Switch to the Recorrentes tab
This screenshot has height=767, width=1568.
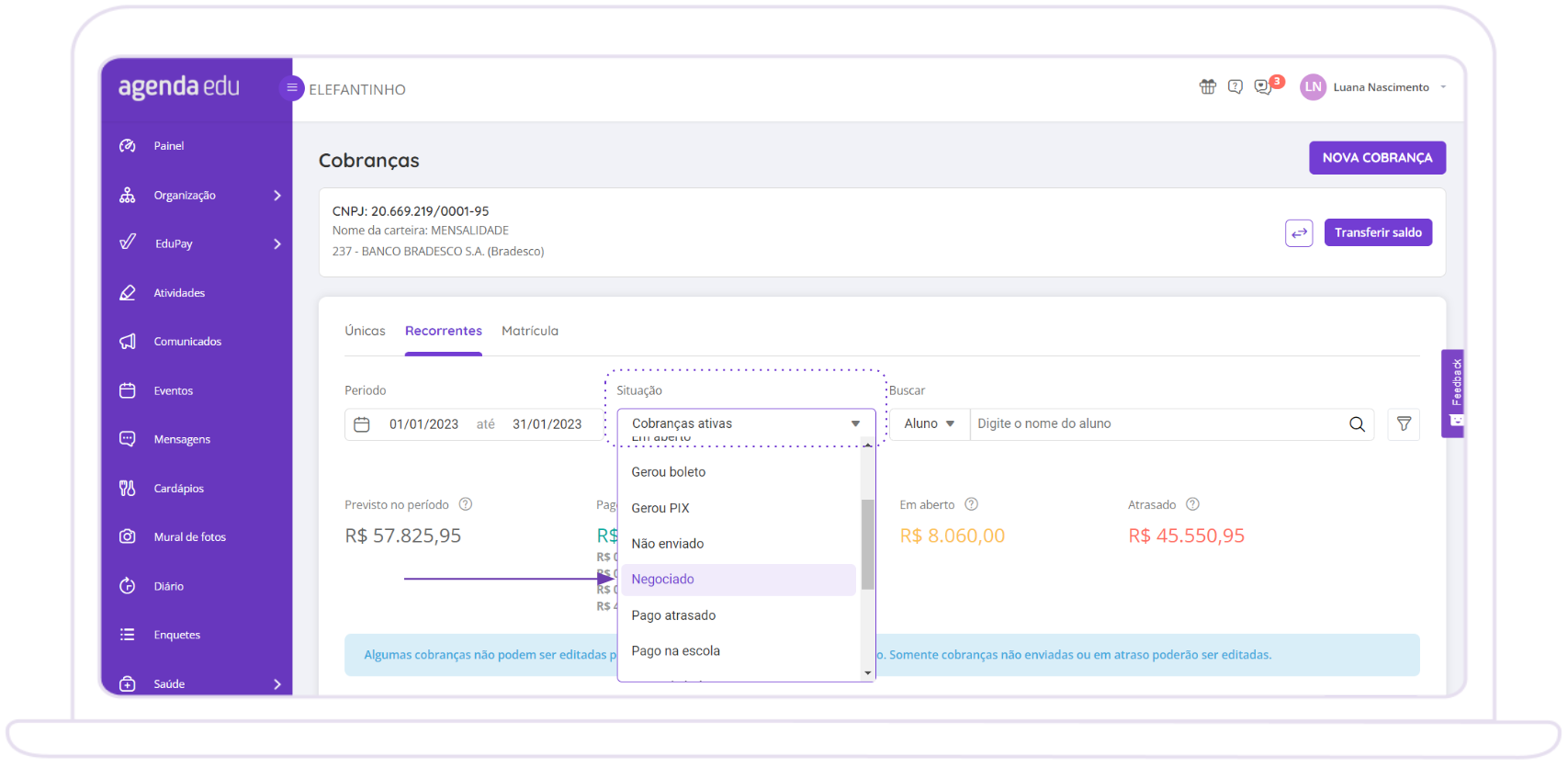coord(444,331)
